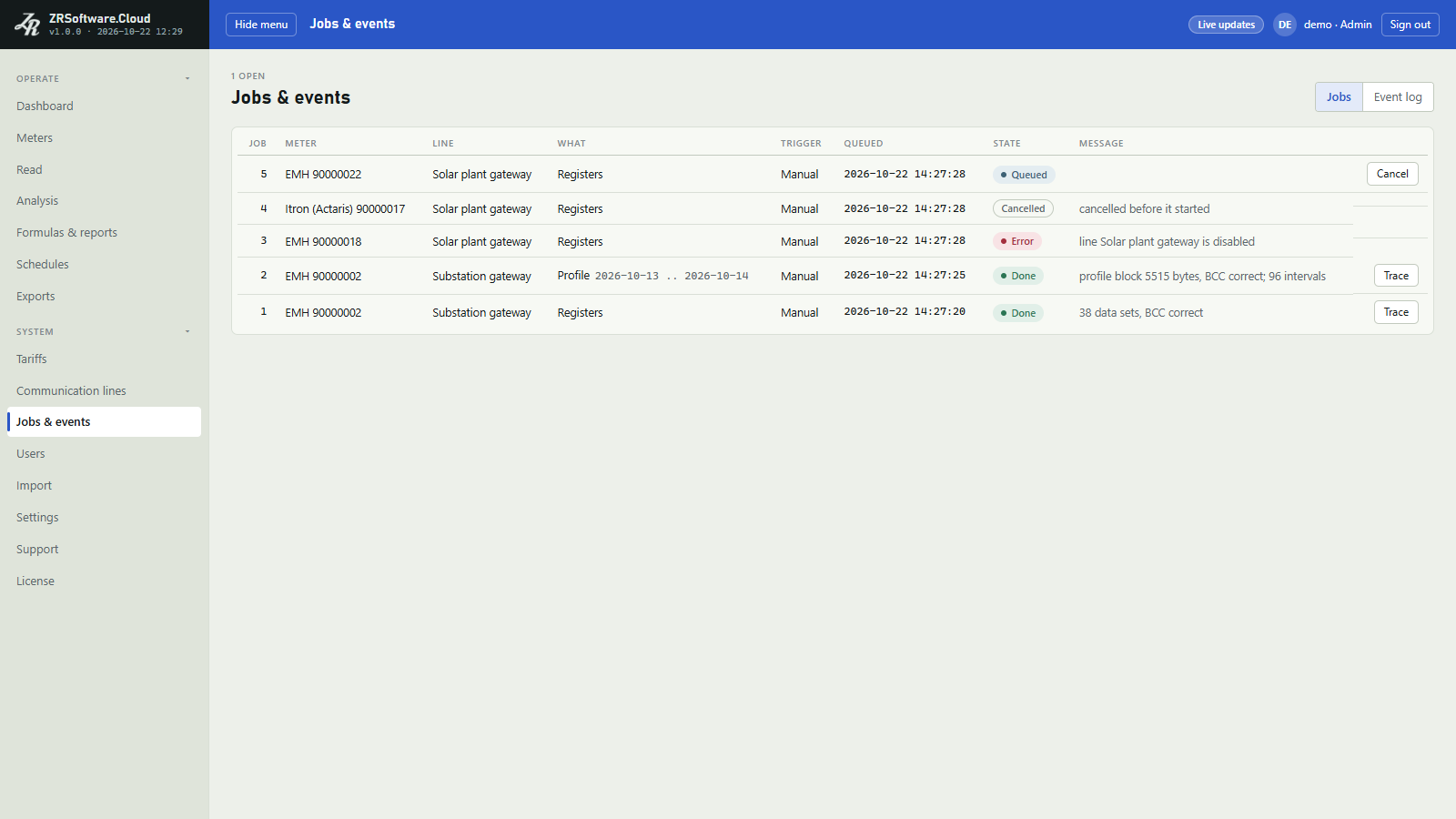Screen dimensions: 1456x819
Task: Open Trace for job 2 profile
Action: tap(1396, 276)
